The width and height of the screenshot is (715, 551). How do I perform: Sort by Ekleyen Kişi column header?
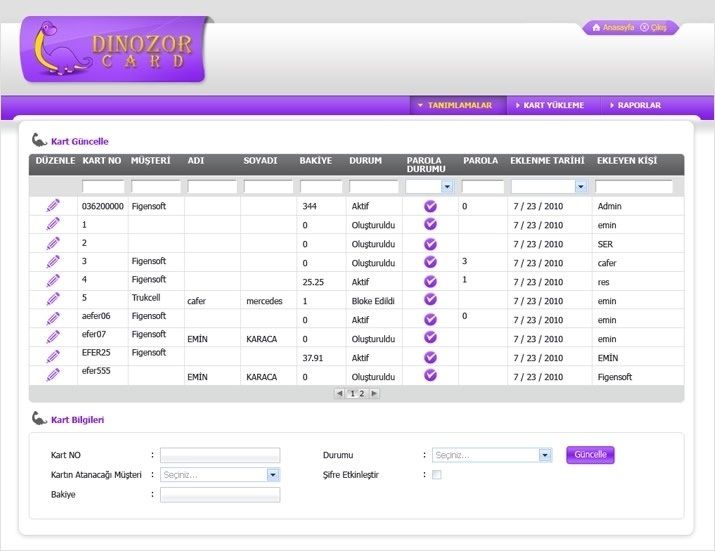coord(627,161)
